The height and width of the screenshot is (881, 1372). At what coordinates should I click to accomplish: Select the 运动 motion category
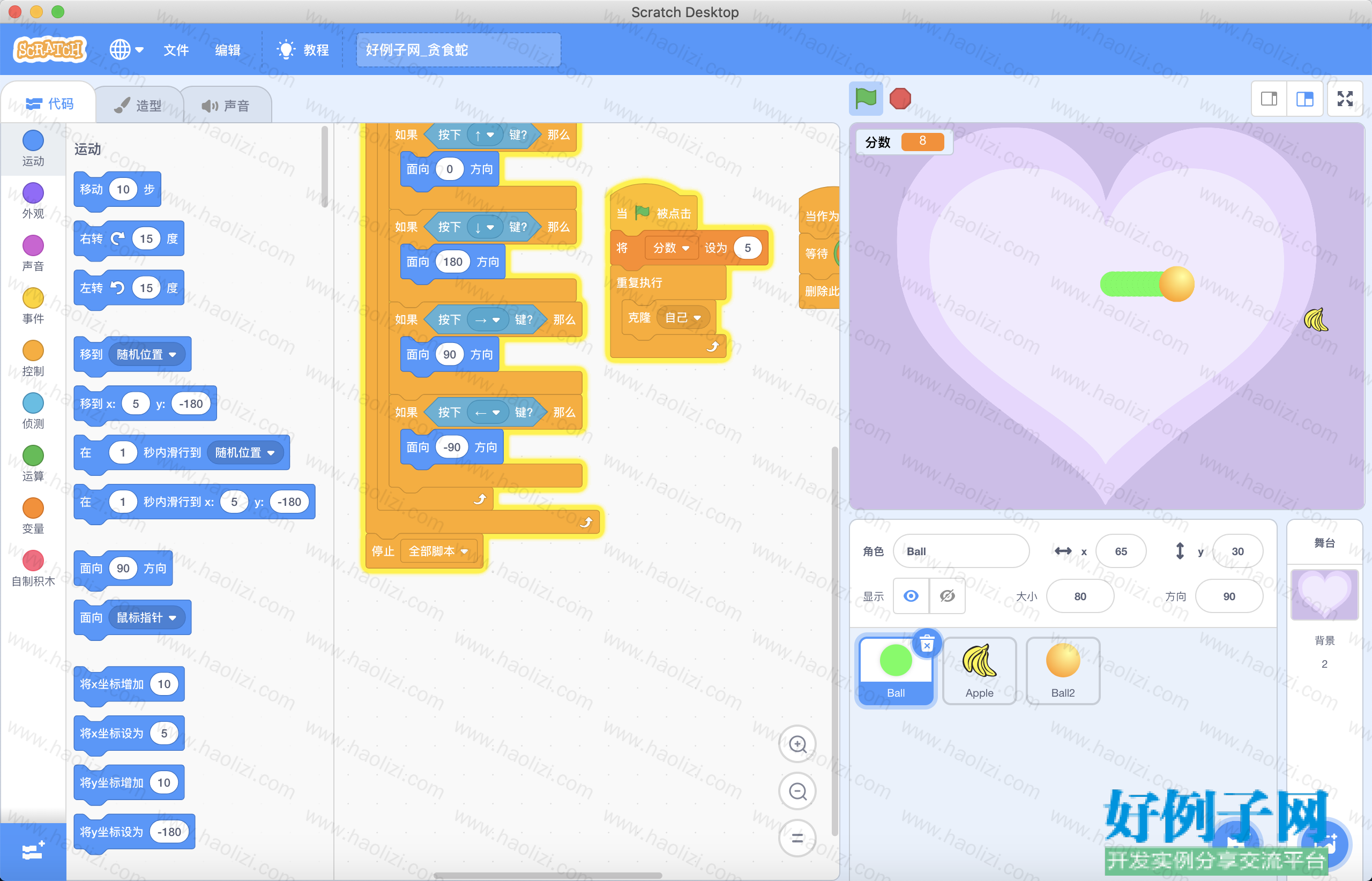point(33,149)
